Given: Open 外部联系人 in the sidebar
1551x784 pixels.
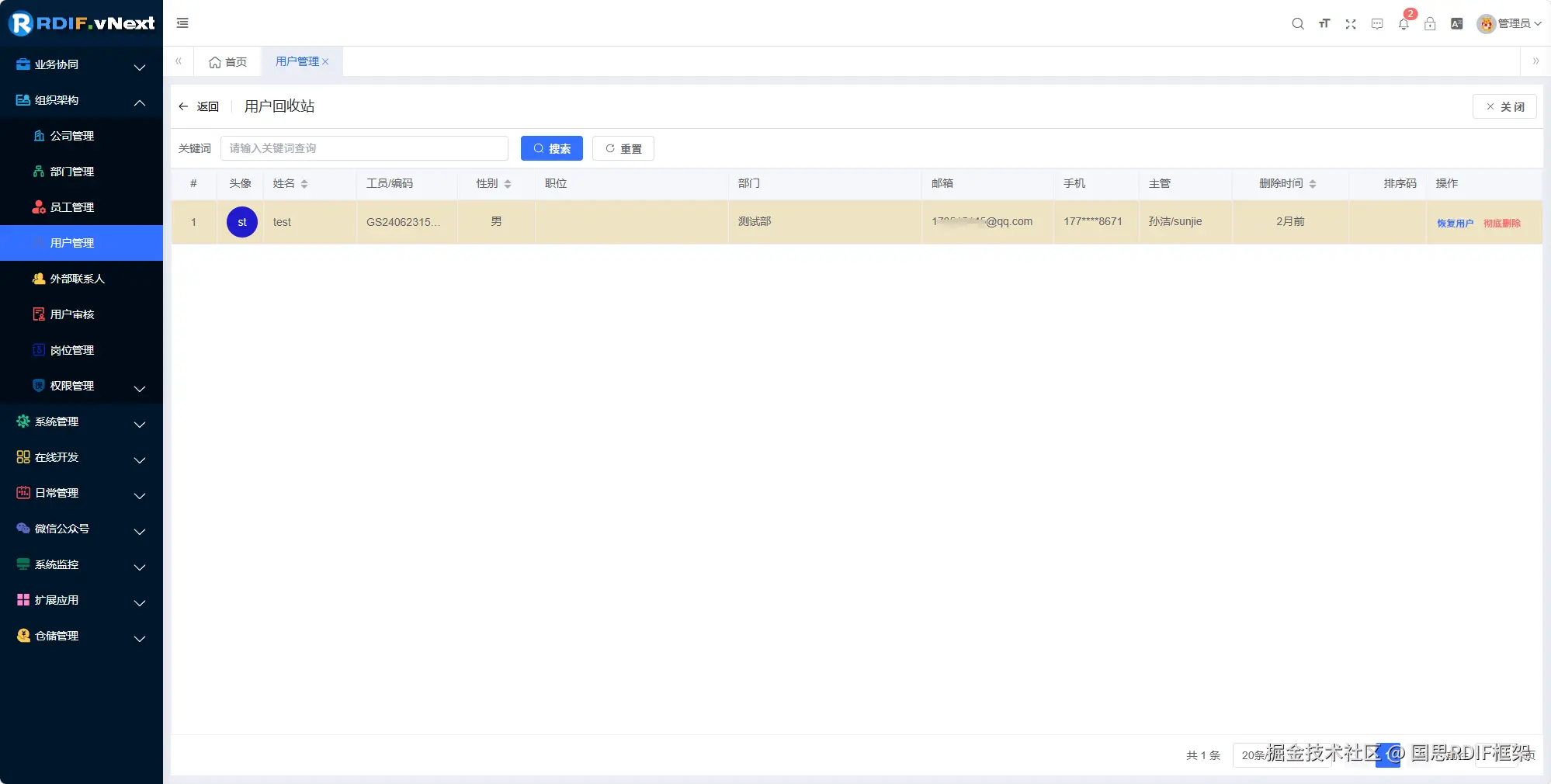Looking at the screenshot, I should pyautogui.click(x=82, y=279).
